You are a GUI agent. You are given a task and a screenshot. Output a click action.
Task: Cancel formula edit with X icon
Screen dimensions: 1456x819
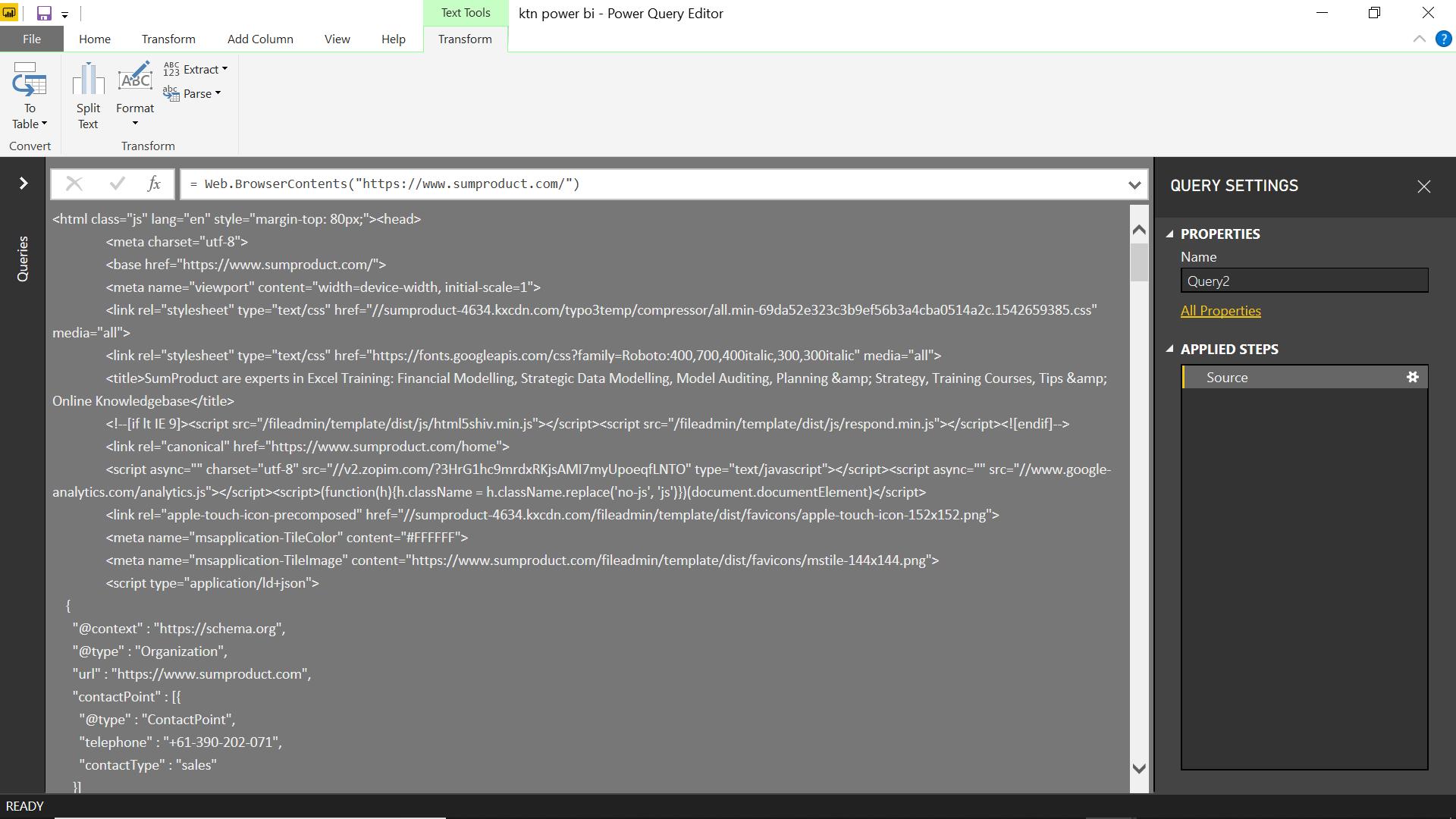click(74, 184)
